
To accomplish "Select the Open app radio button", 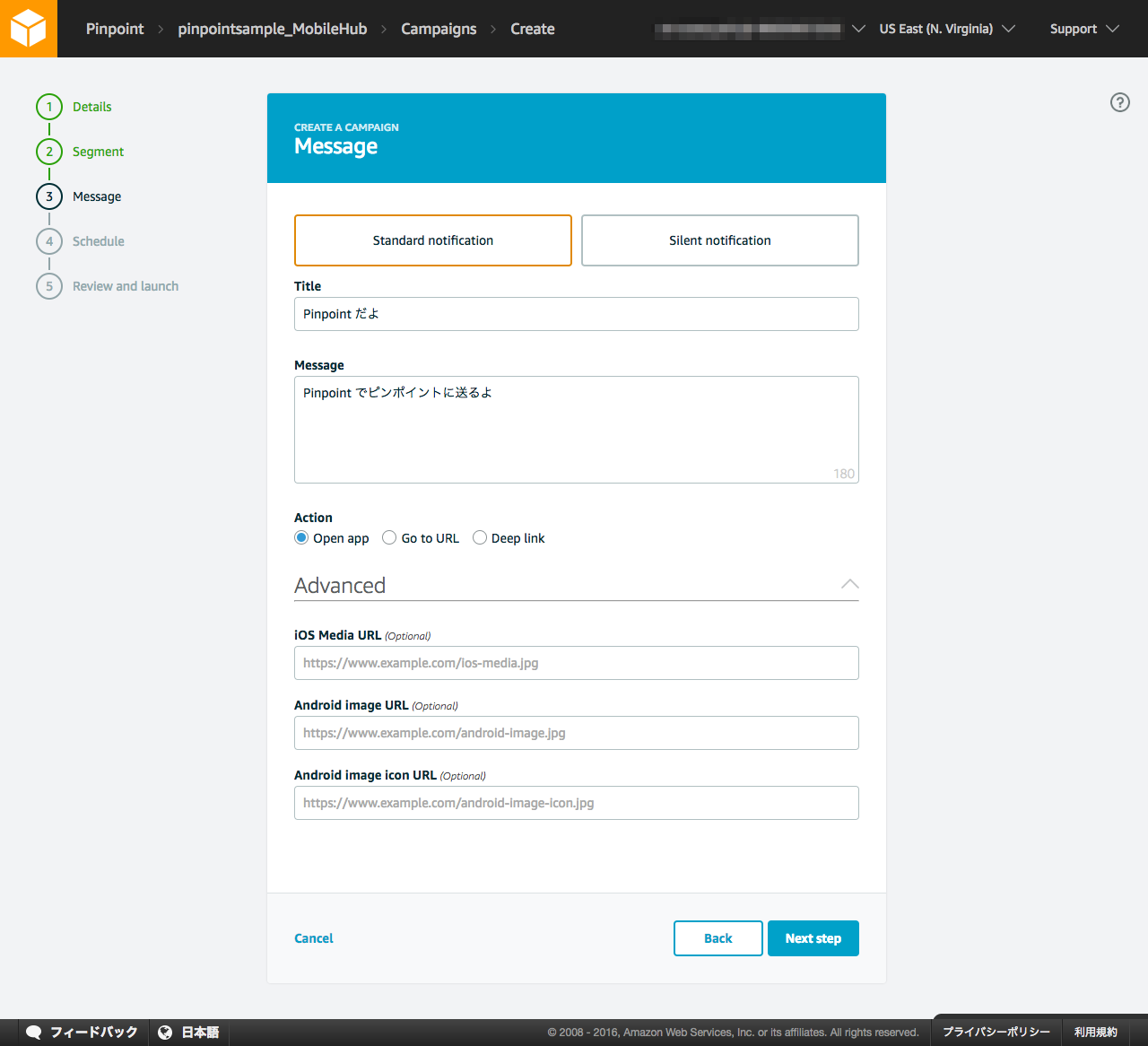I will [301, 537].
